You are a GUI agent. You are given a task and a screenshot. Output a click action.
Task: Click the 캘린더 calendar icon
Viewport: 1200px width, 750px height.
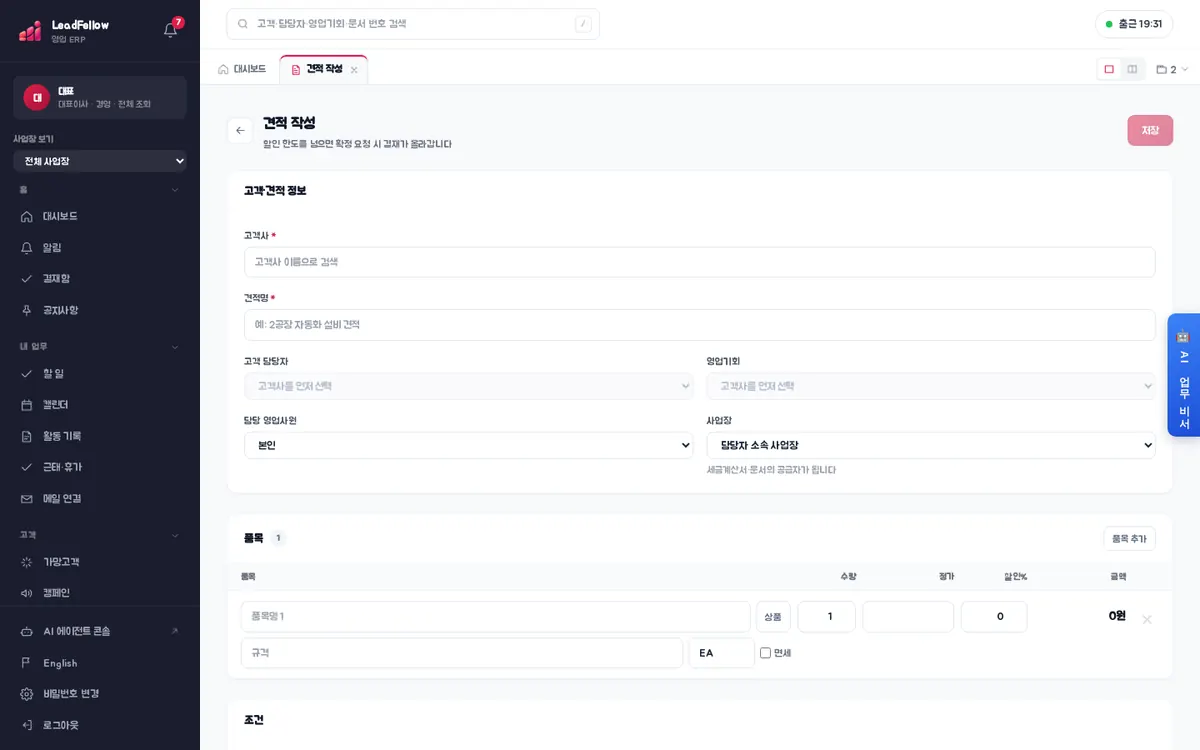[x=27, y=405]
